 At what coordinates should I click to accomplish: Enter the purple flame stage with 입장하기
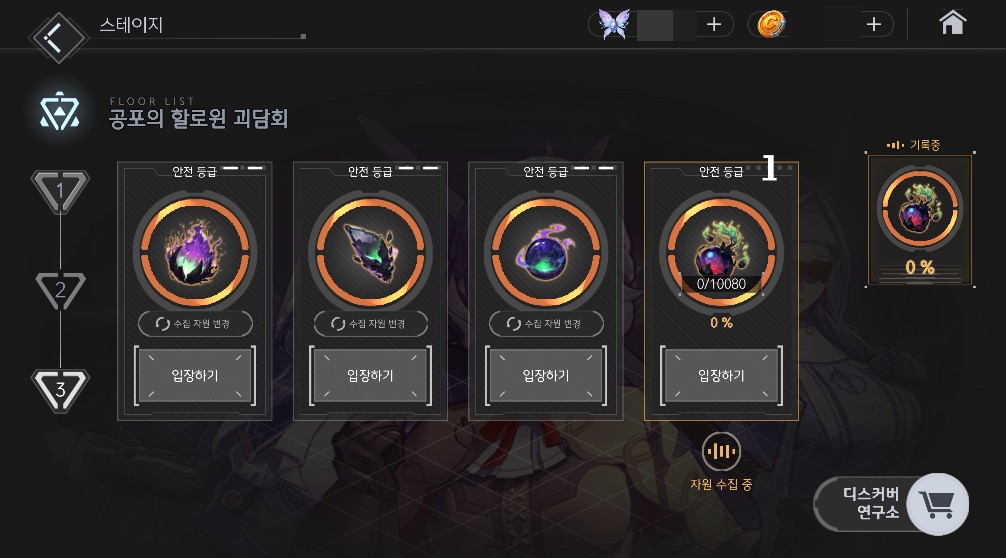pyautogui.click(x=195, y=376)
